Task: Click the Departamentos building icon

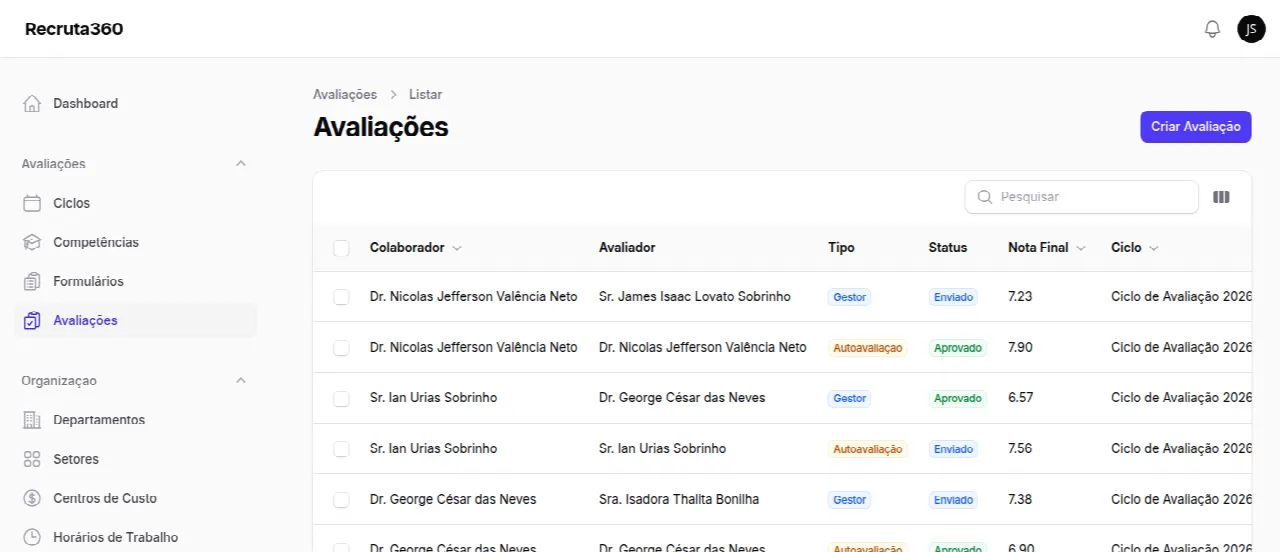Action: 32,420
